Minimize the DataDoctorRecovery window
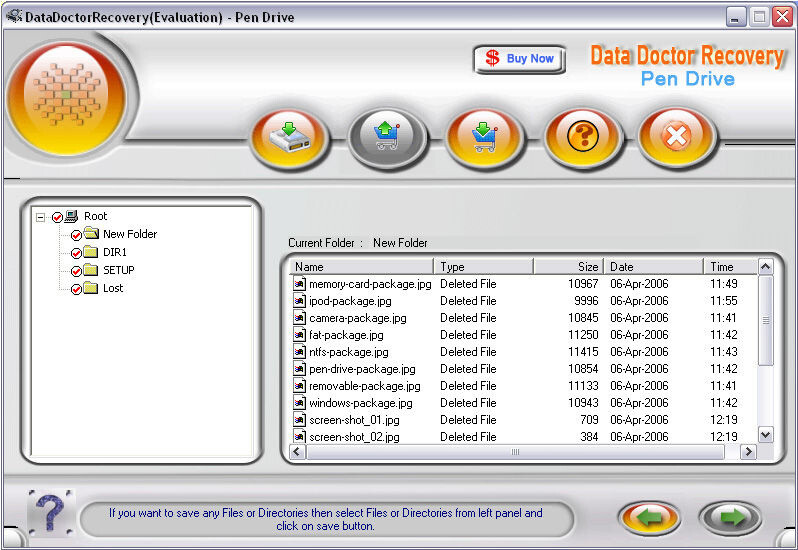This screenshot has height=550, width=798. pyautogui.click(x=735, y=17)
